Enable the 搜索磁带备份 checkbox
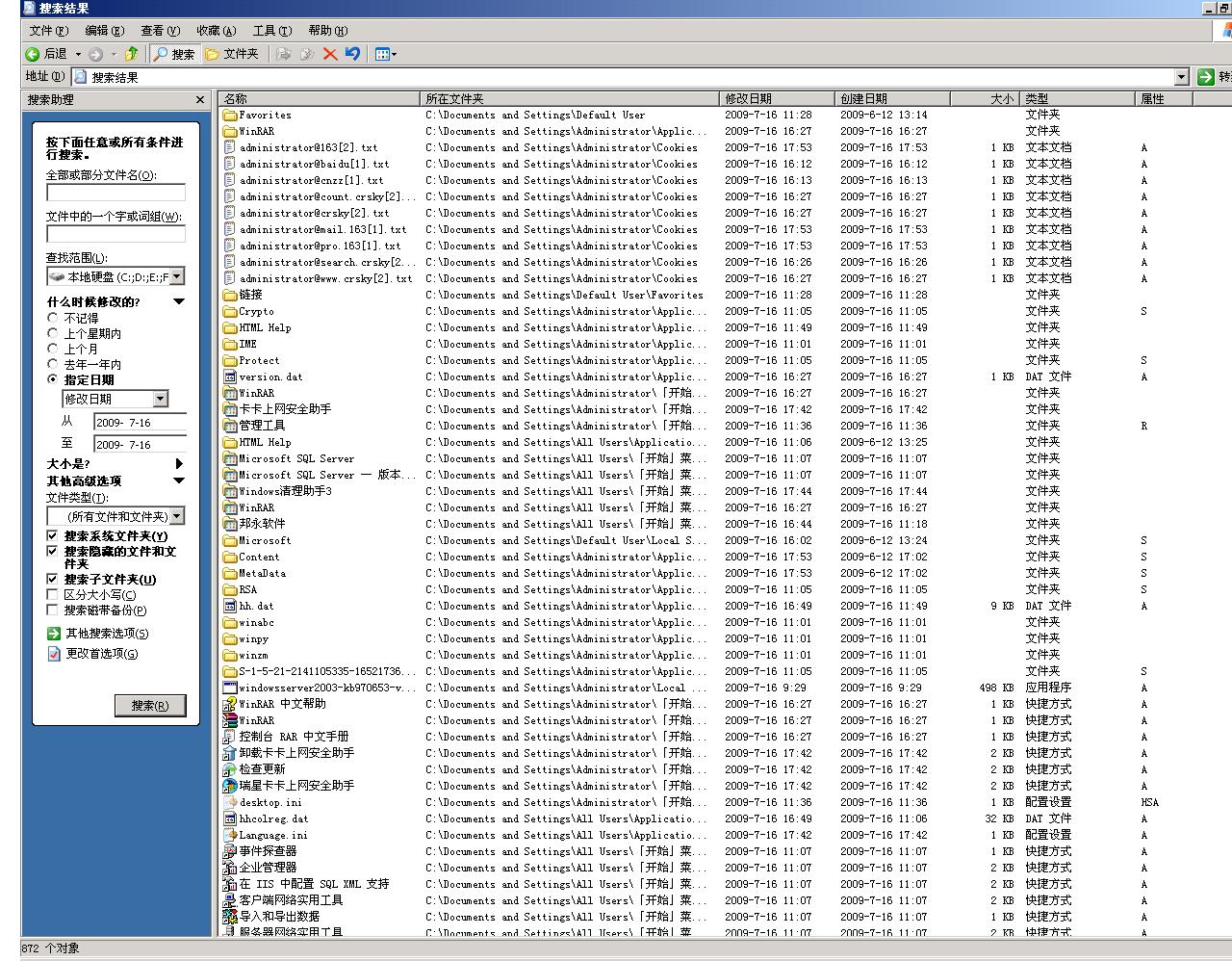This screenshot has height=961, width=1232. [x=53, y=610]
